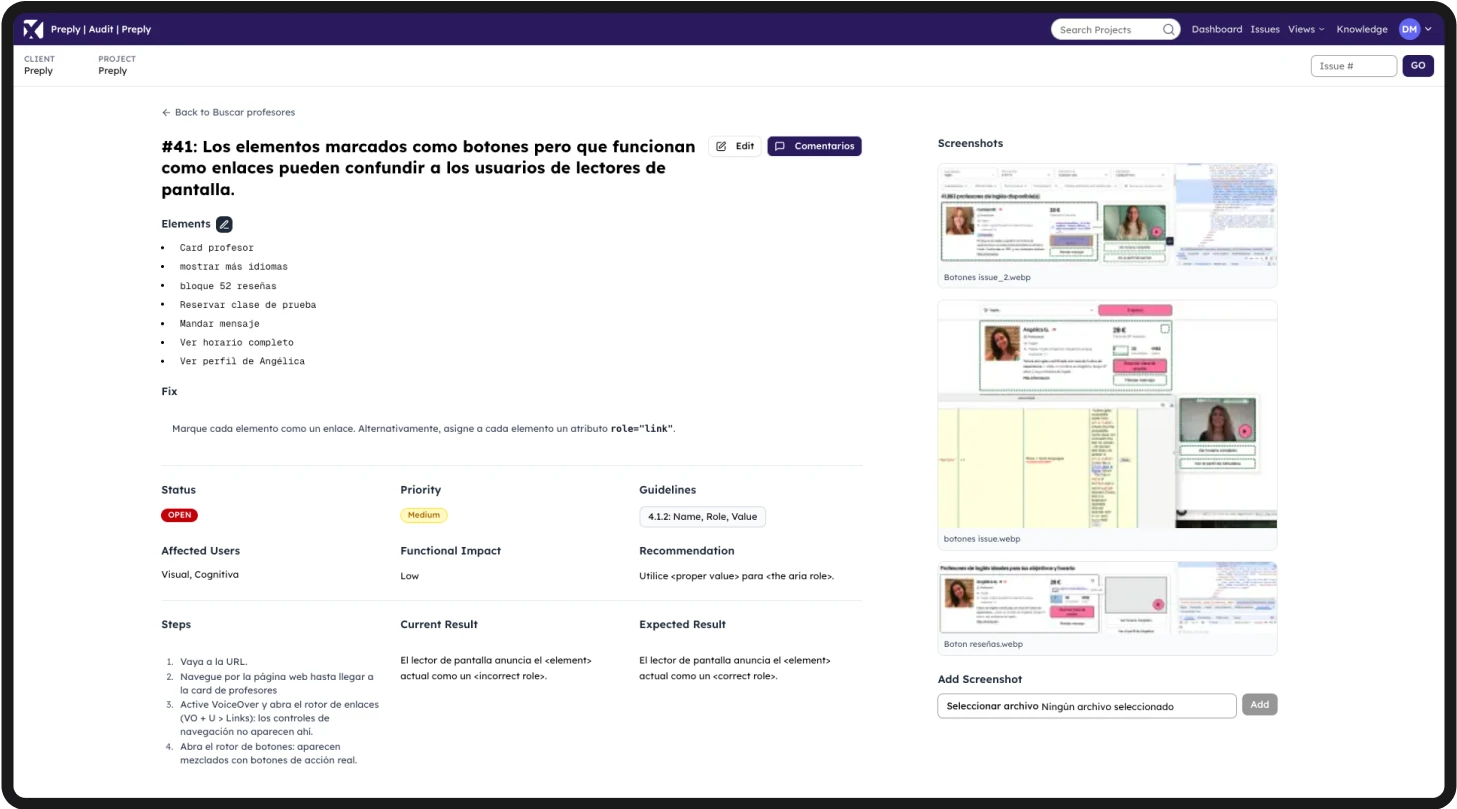Click the 4.1.2: Name, Role, Value guideline
1457x809 pixels.
702,517
